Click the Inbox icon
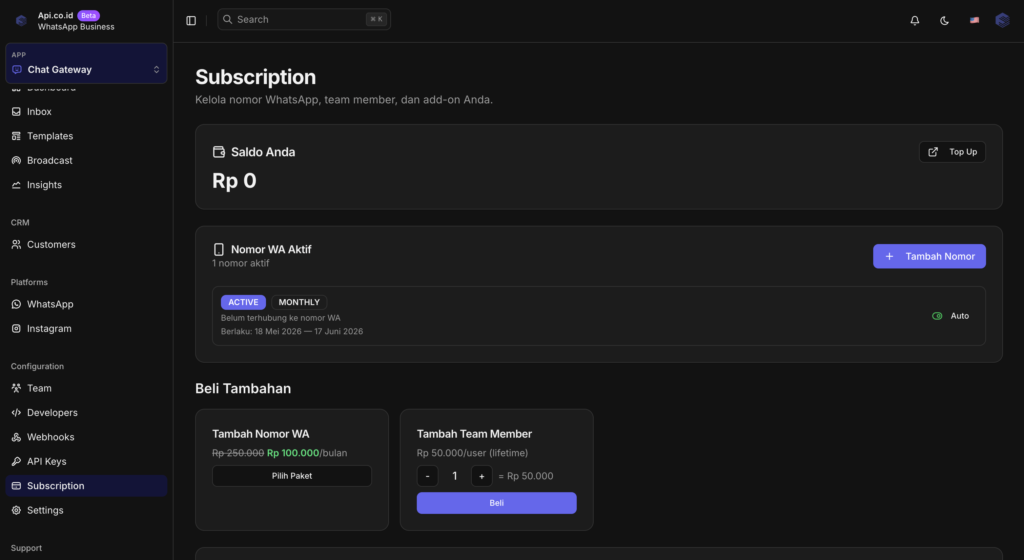Viewport: 1024px width, 560px height. (16, 112)
